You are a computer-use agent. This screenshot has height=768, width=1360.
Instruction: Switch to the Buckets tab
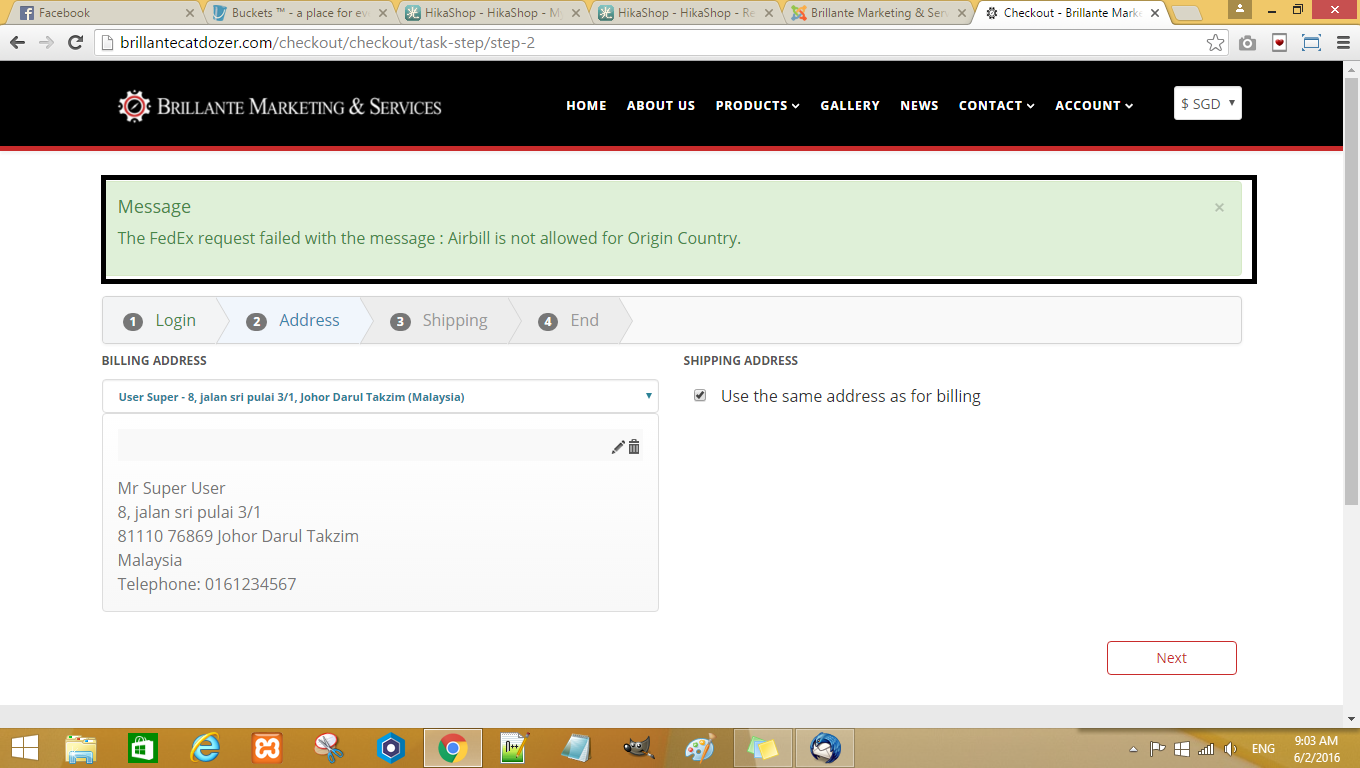click(x=300, y=13)
